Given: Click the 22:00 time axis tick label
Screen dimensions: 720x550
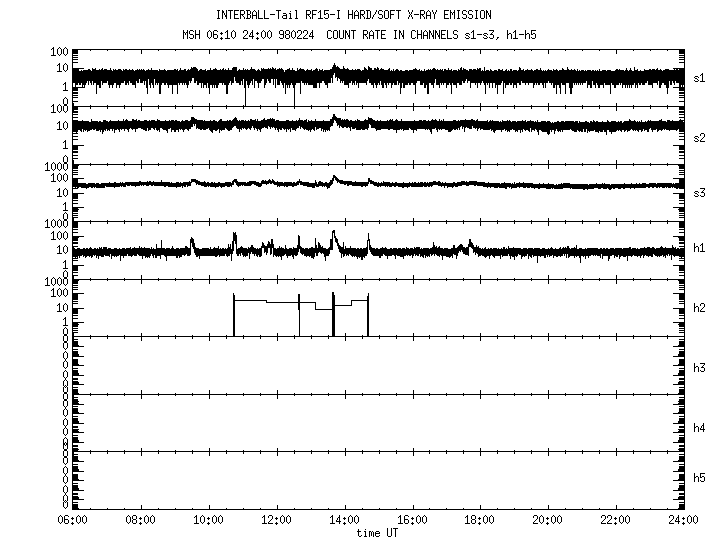Looking at the screenshot, I should 615,520.
